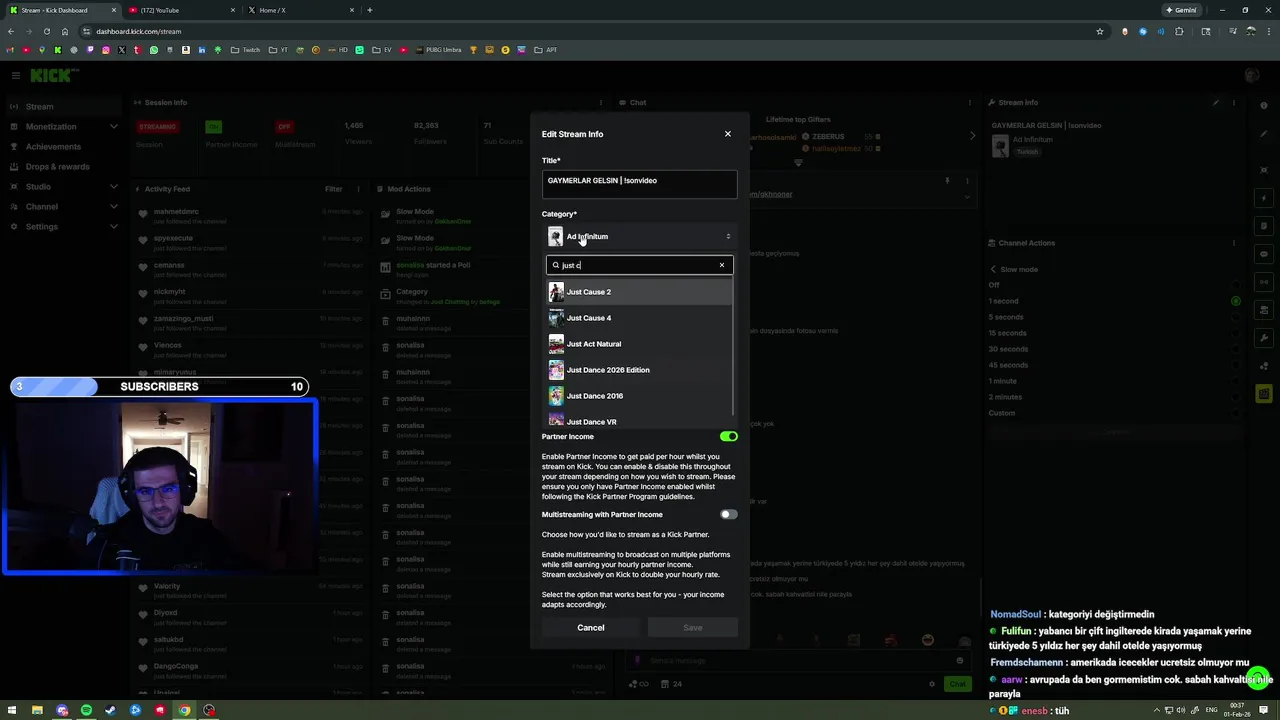
Task: Select Just Cause 2 from results
Action: point(640,292)
